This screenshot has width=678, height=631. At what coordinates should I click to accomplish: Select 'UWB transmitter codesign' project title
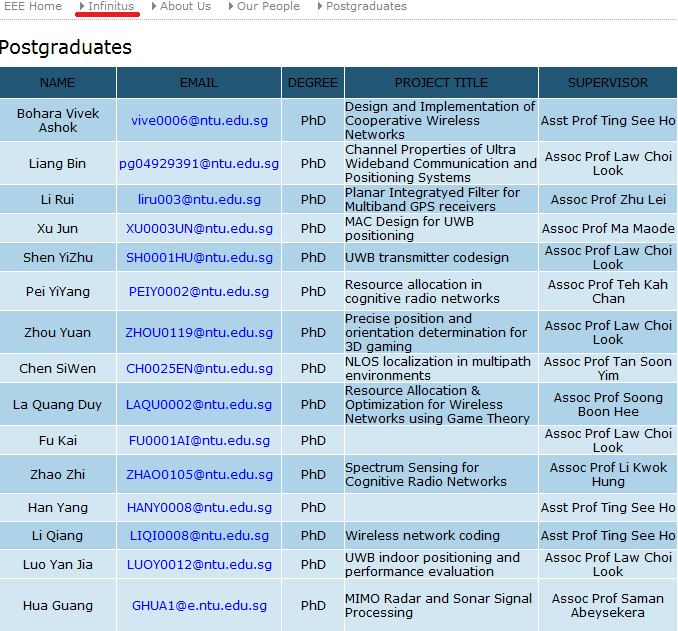click(x=427, y=257)
